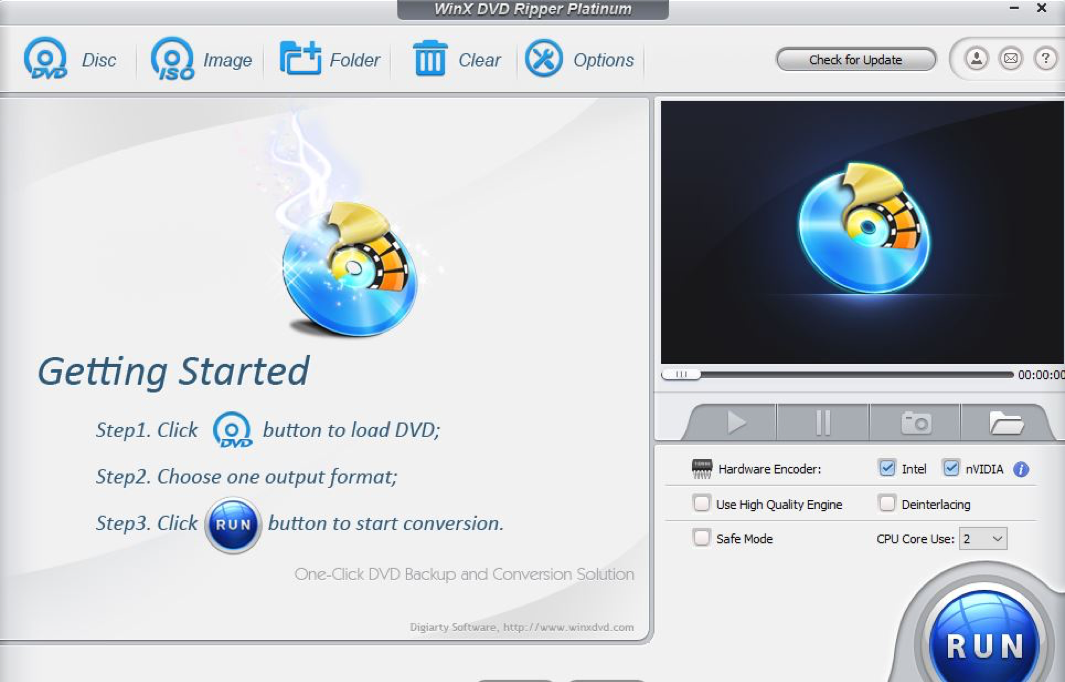This screenshot has width=1065, height=682.
Task: Load a DVD Folder
Action: (x=329, y=59)
